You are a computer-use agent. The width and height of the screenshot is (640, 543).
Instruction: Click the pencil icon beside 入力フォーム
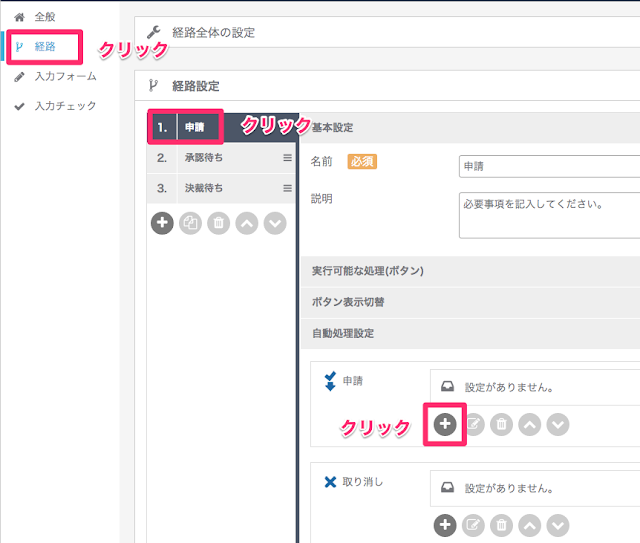[x=19, y=77]
